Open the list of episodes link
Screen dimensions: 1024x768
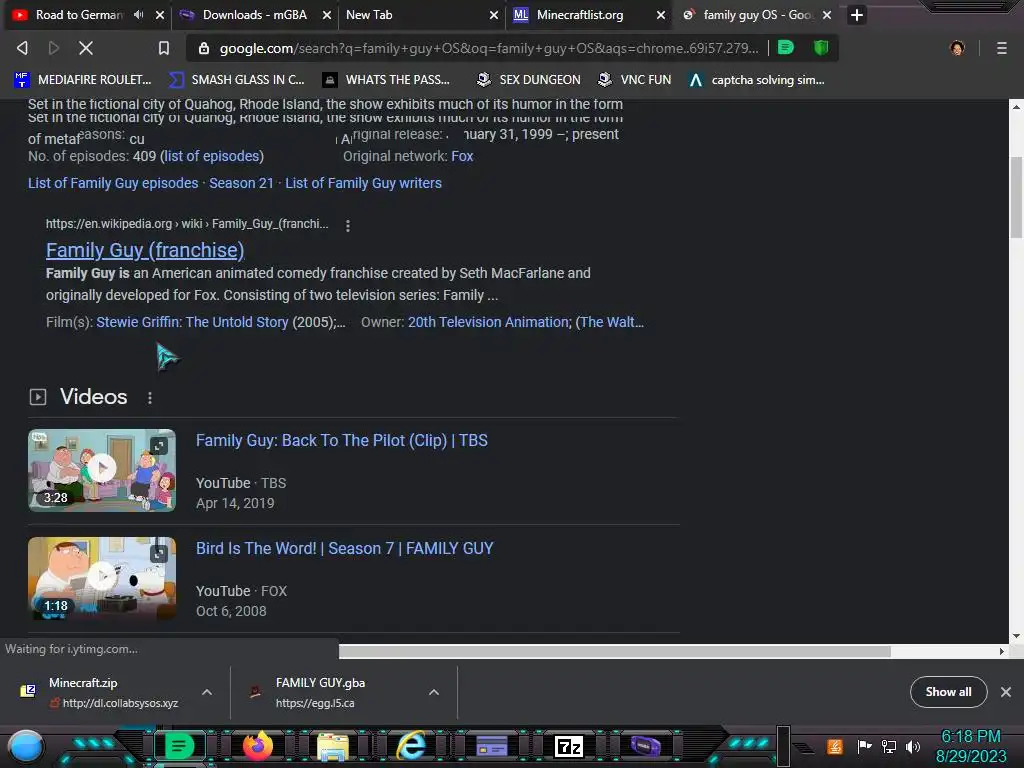[212, 156]
